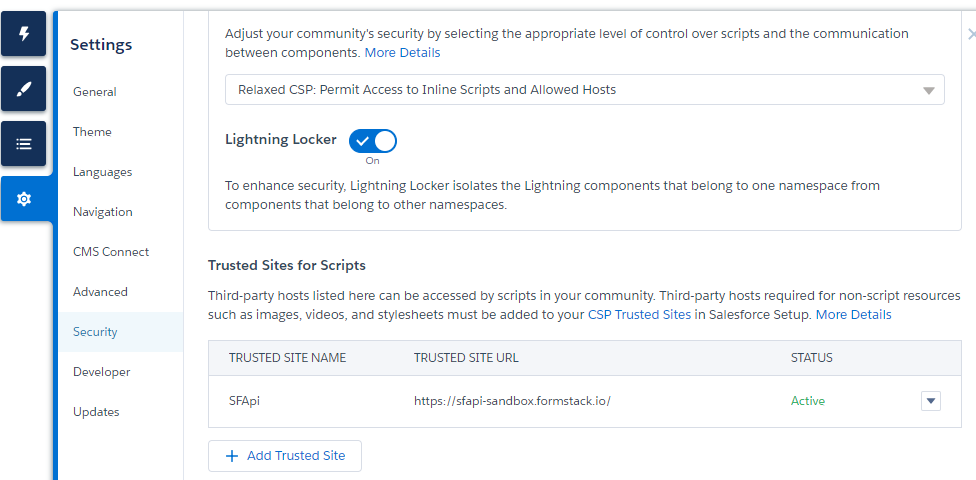This screenshot has width=976, height=480.
Task: Expand the Relaxed CSP security level dropdown
Action: [584, 90]
